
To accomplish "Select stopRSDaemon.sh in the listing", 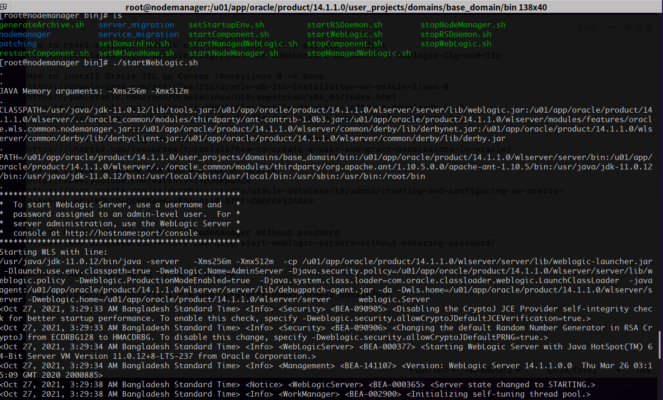I will pyautogui.click(x=456, y=34).
